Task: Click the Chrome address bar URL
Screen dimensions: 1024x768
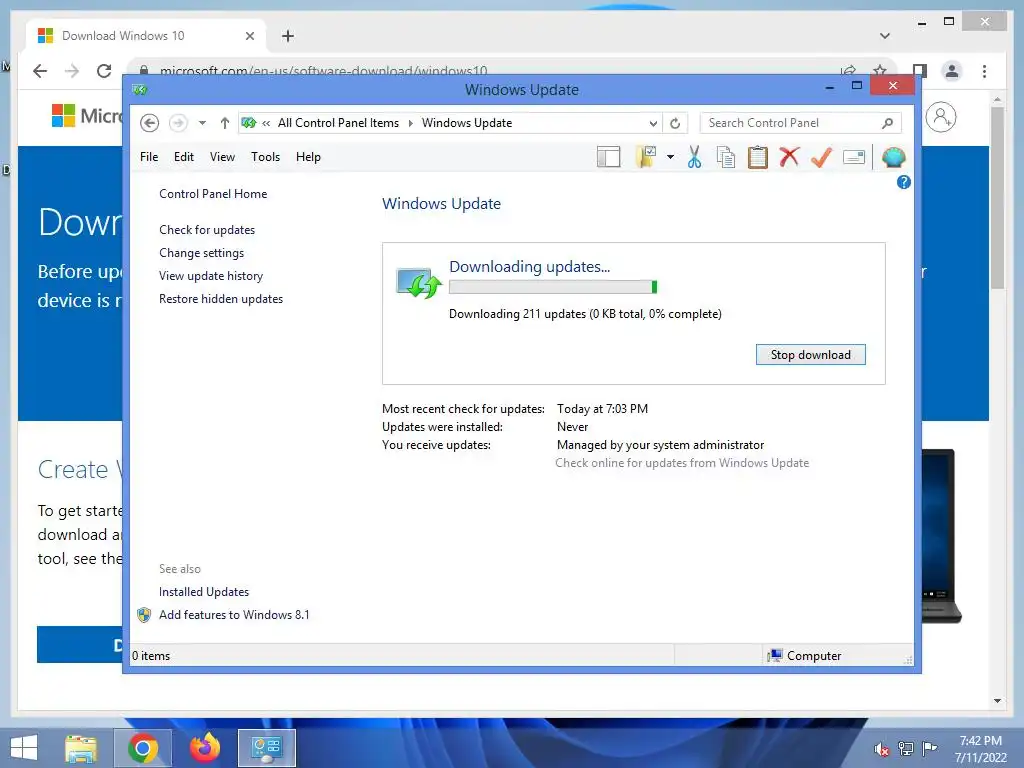Action: click(323, 71)
